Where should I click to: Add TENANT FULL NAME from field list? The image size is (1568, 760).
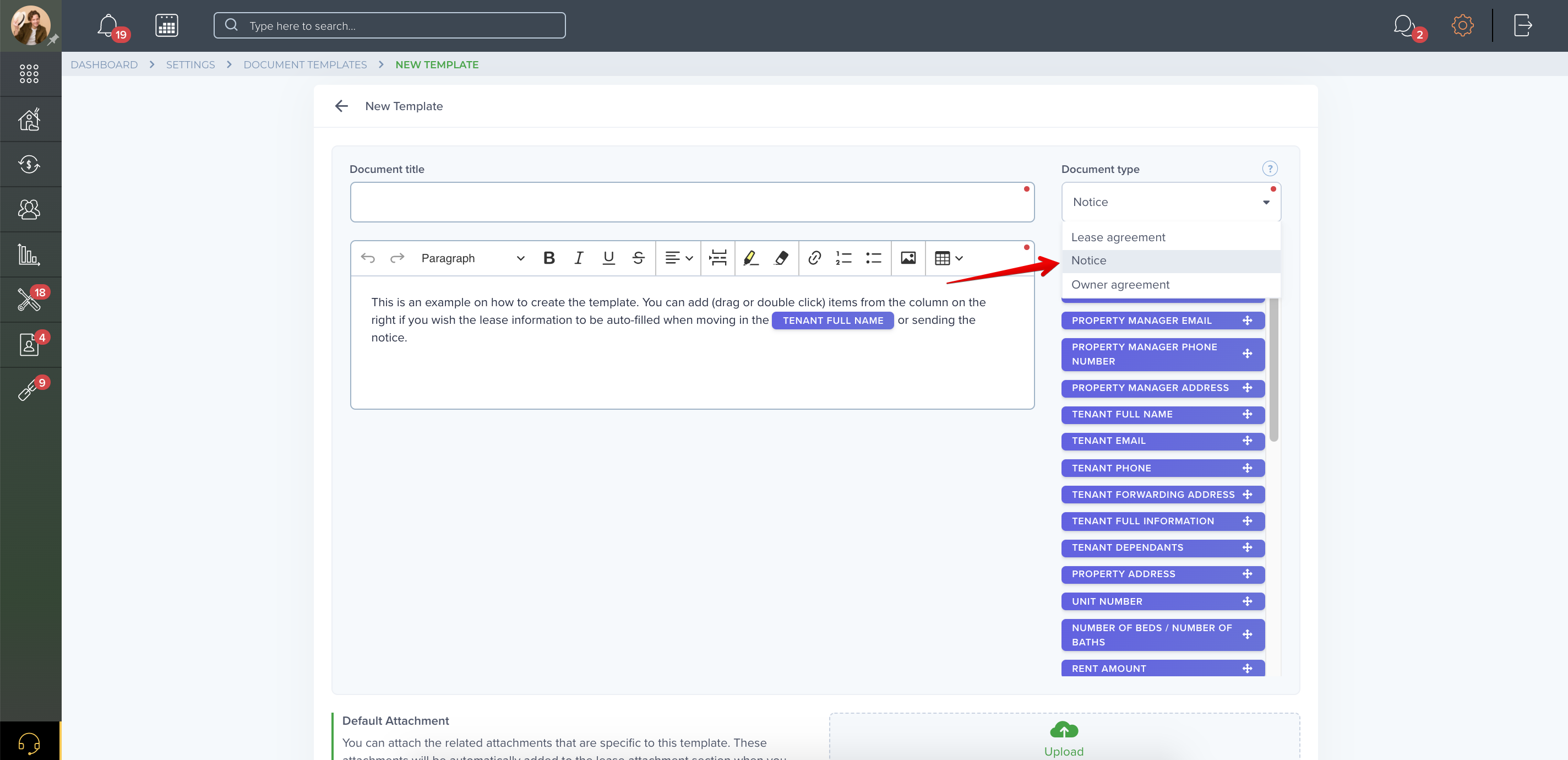[1163, 415]
